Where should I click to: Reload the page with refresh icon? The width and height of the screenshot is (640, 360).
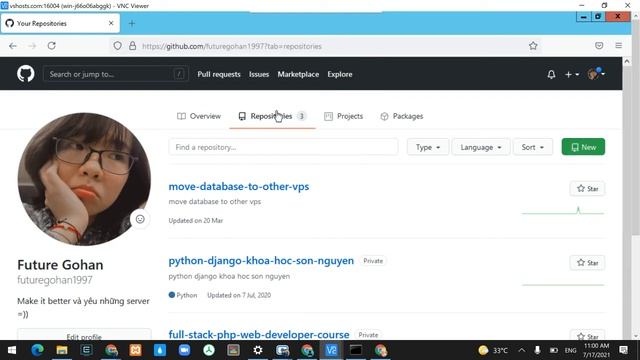click(51, 46)
